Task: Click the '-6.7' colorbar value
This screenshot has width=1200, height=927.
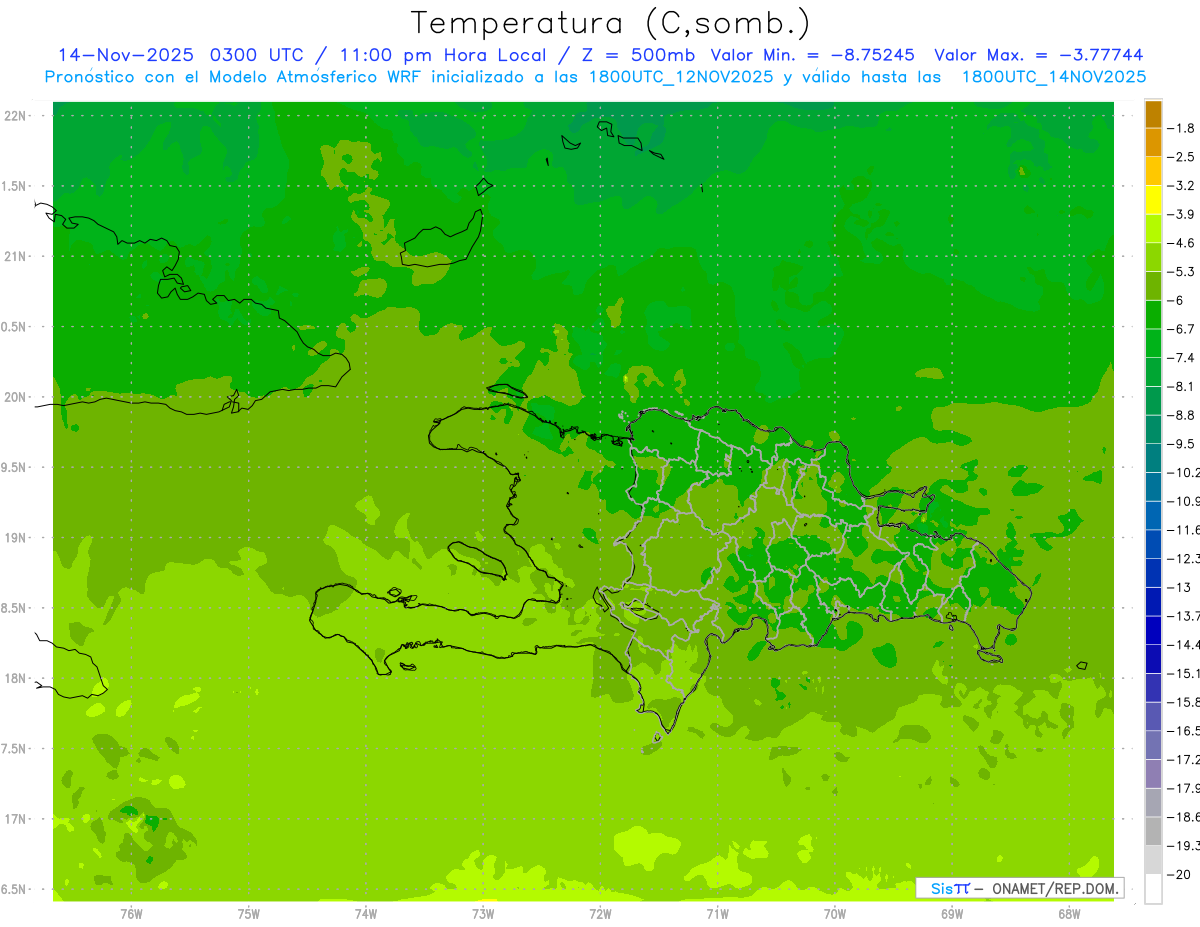Action: tap(1181, 329)
